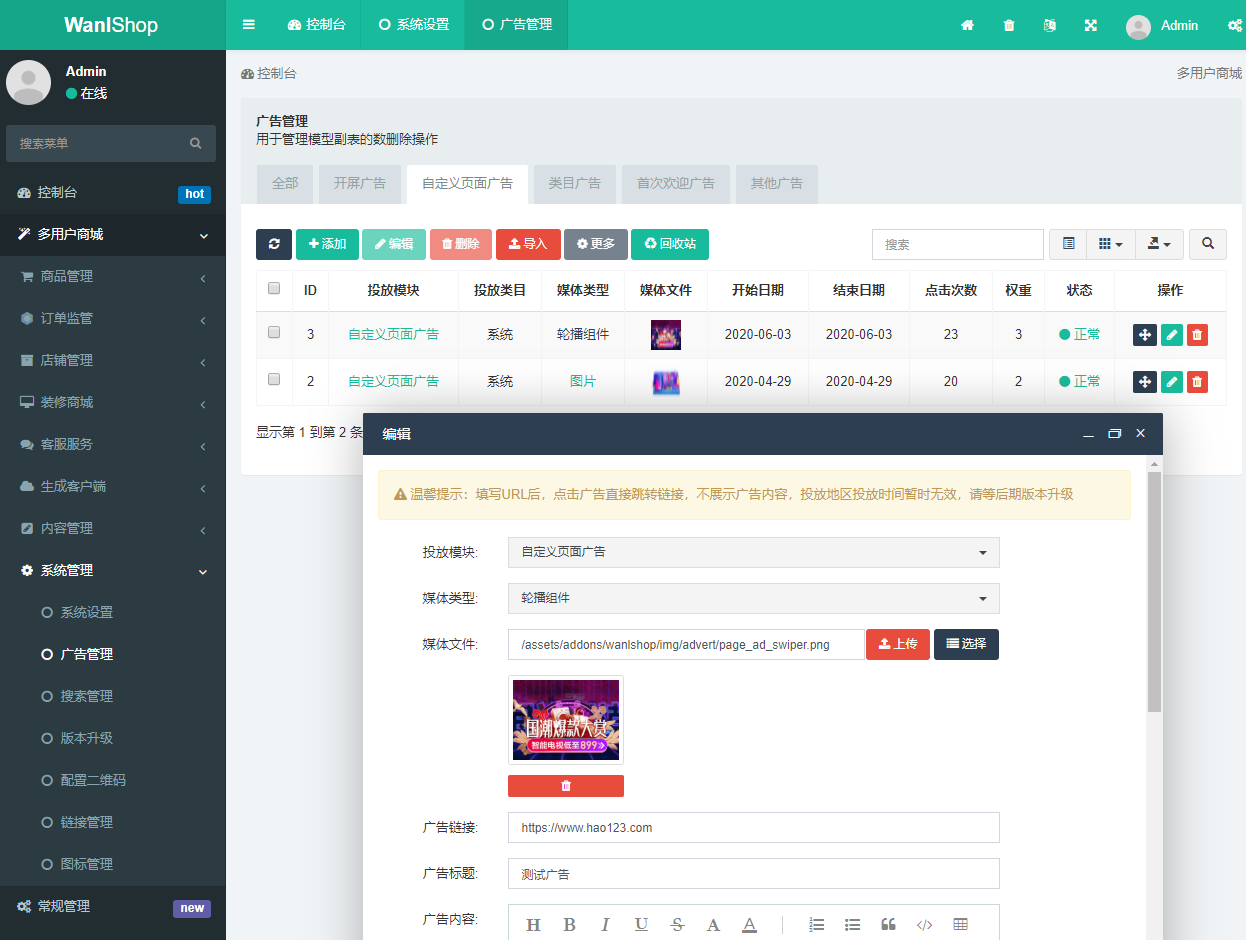Click the trash icon in top bar
The image size is (1246, 940).
coord(1009,25)
